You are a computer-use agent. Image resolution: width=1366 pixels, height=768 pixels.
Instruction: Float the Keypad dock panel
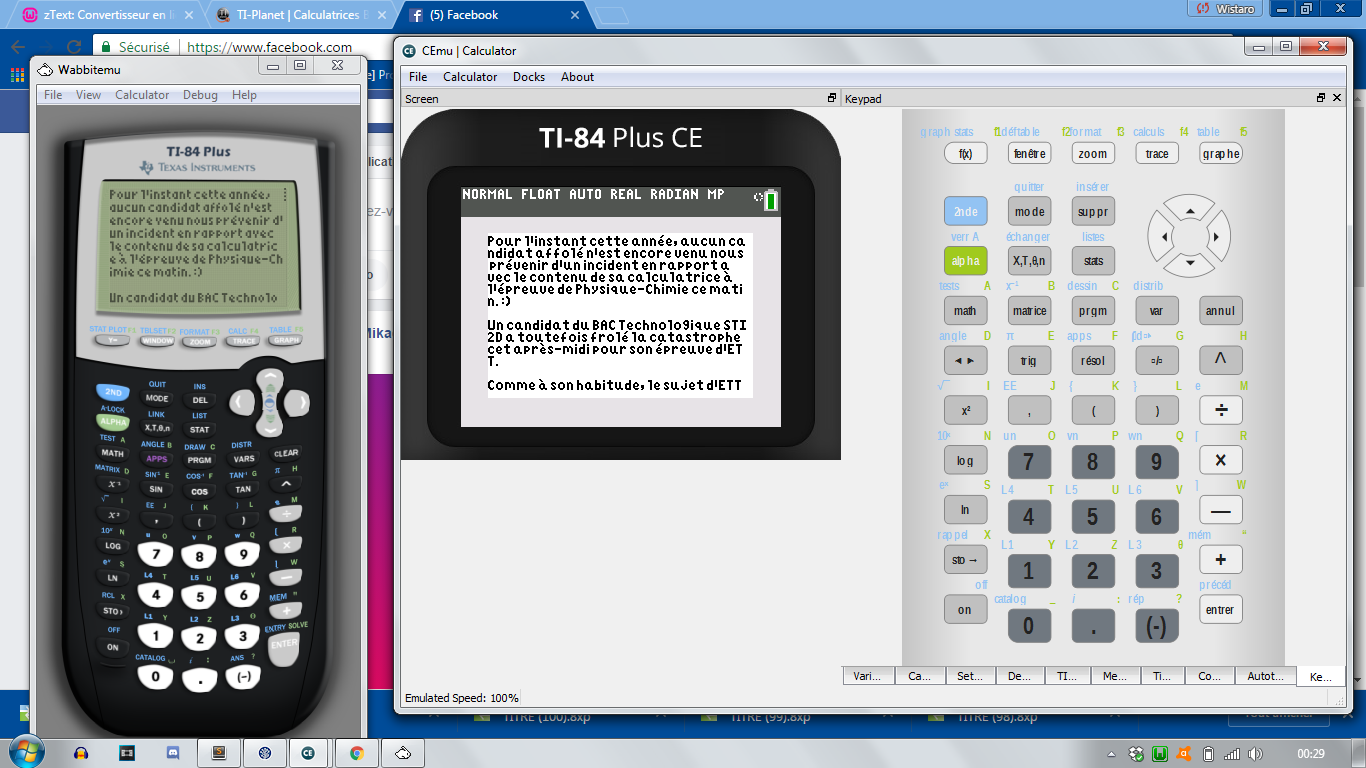[1321, 98]
